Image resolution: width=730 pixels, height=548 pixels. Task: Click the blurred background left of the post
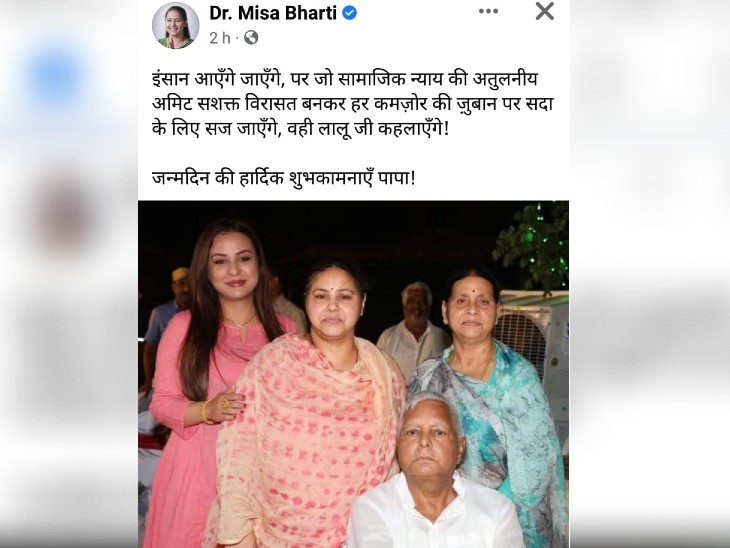69,274
